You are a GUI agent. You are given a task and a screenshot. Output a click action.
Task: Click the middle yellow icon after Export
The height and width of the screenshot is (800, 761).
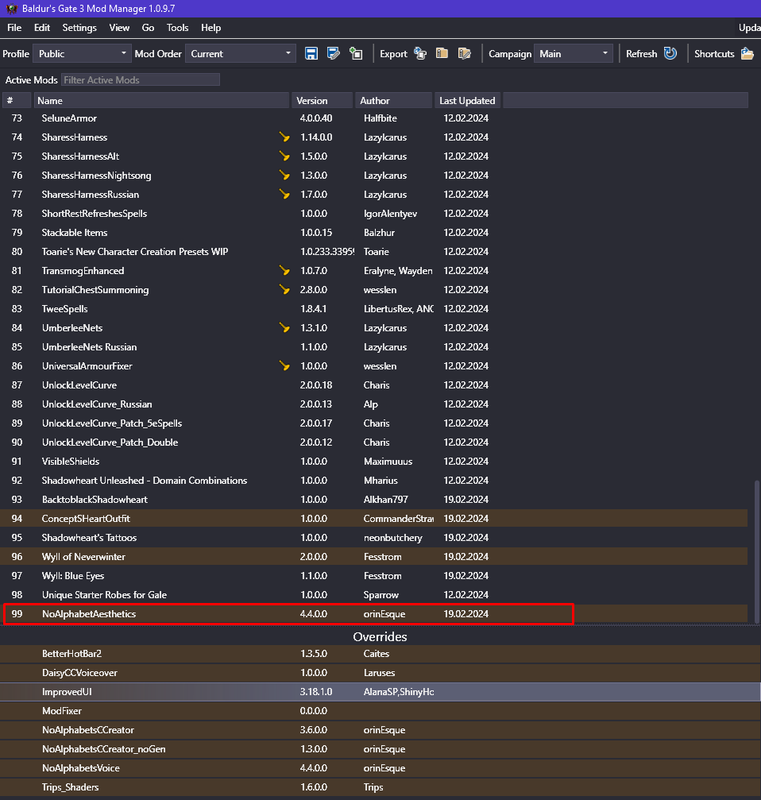pyautogui.click(x=442, y=54)
